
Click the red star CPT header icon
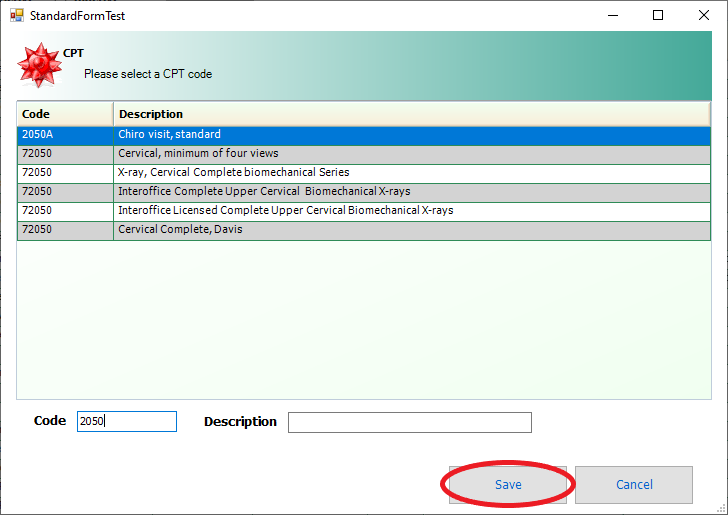tap(39, 65)
